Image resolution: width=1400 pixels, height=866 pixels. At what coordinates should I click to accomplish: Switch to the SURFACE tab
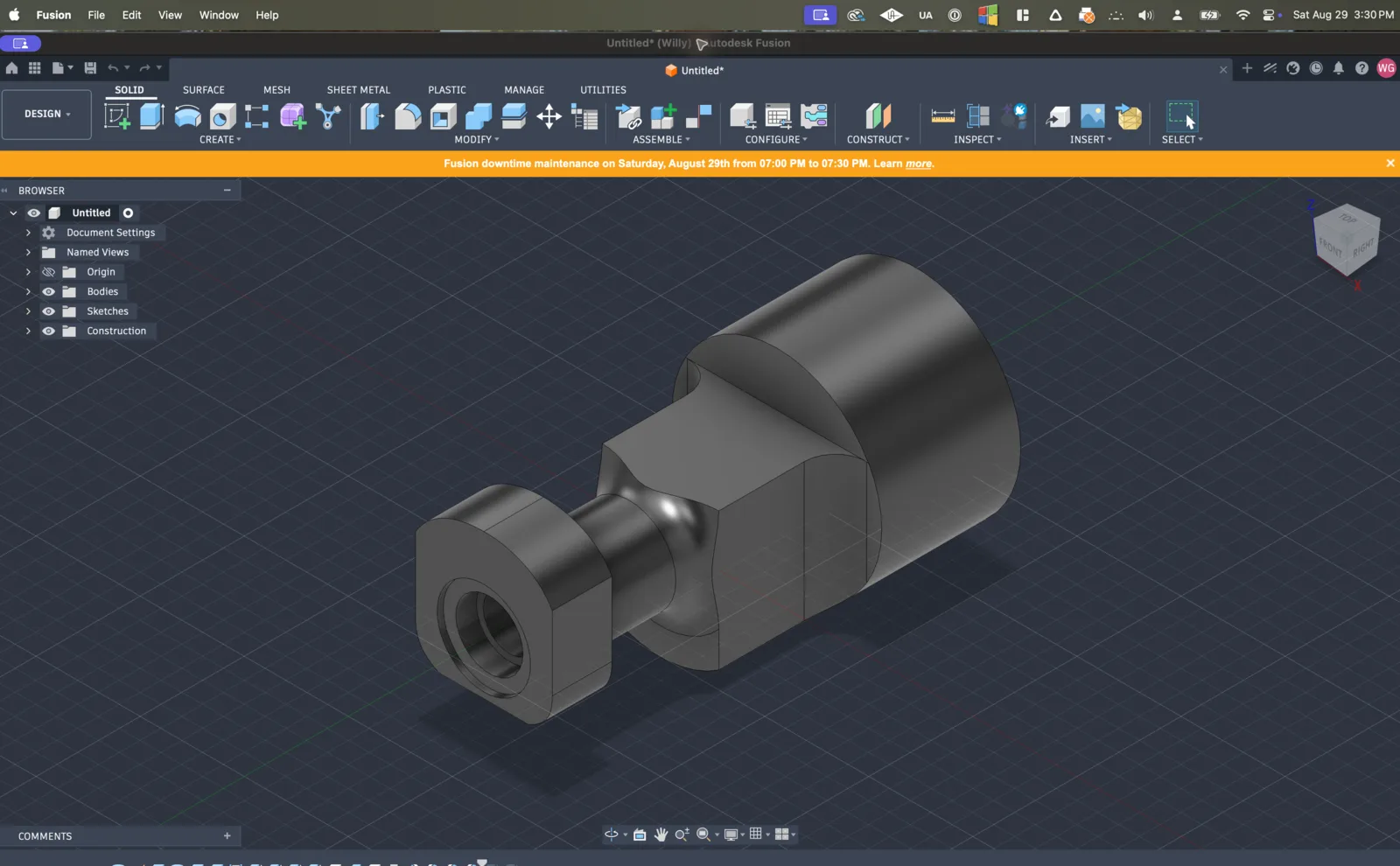coord(204,89)
